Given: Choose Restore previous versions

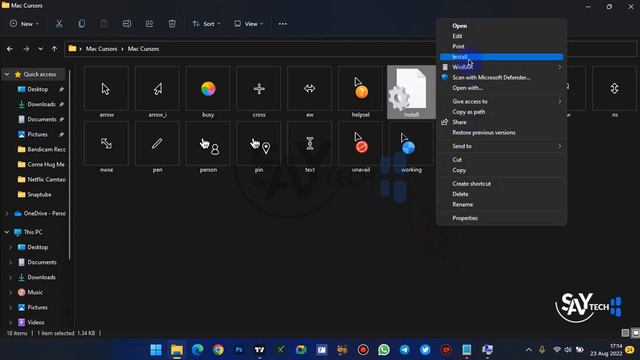Looking at the screenshot, I should (502, 133).
